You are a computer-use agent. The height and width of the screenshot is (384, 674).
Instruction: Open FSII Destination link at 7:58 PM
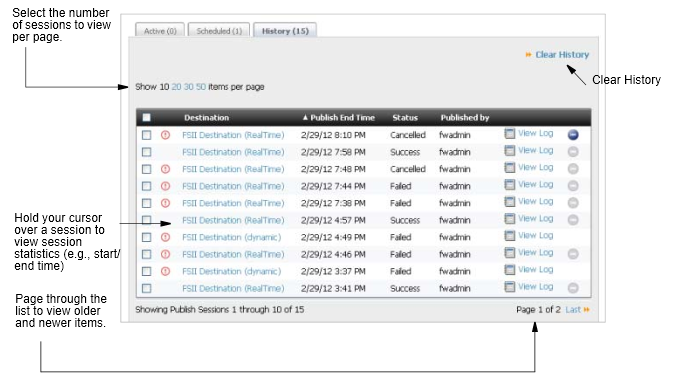click(233, 152)
